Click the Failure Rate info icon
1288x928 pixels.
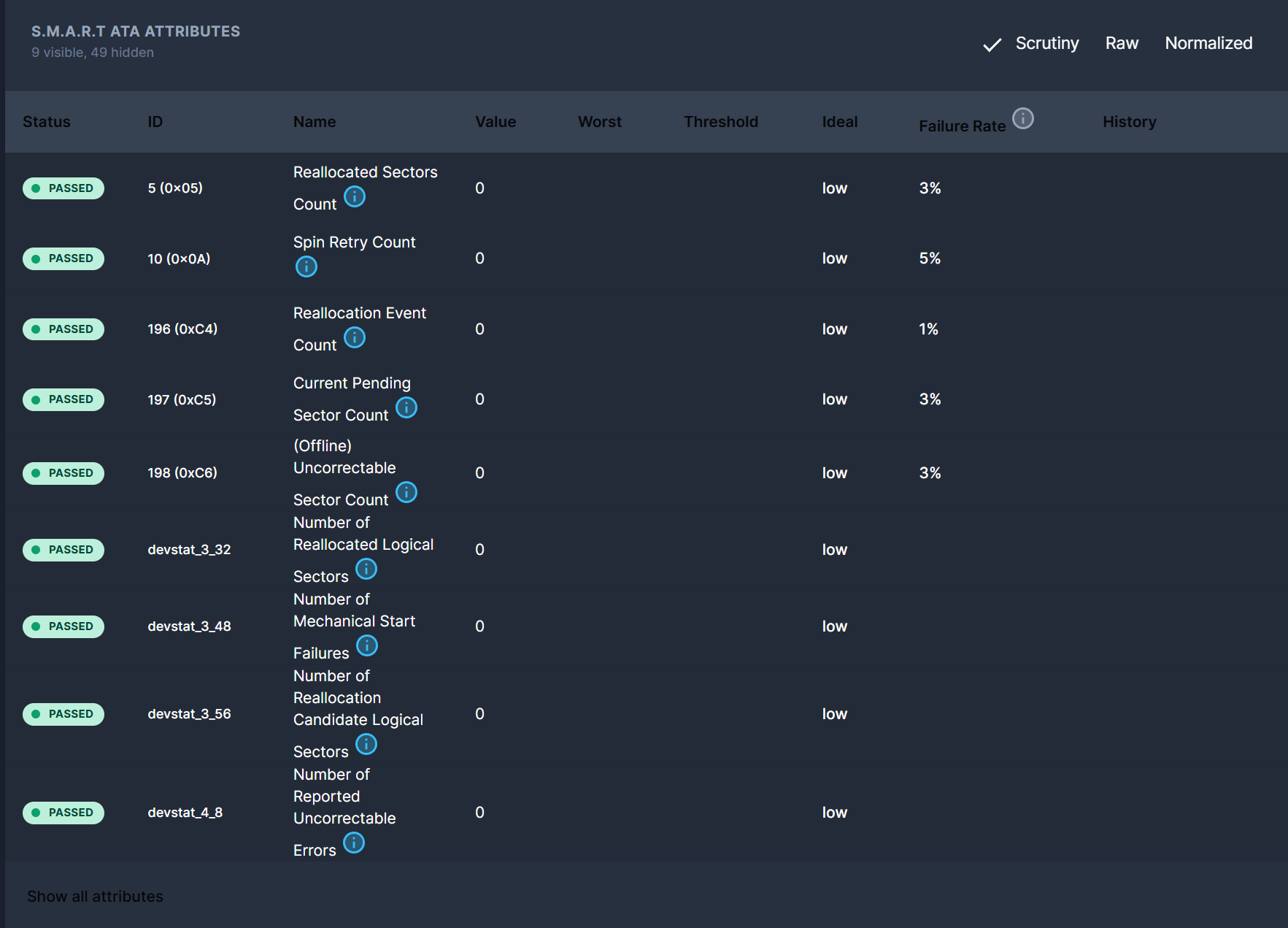tap(1023, 118)
